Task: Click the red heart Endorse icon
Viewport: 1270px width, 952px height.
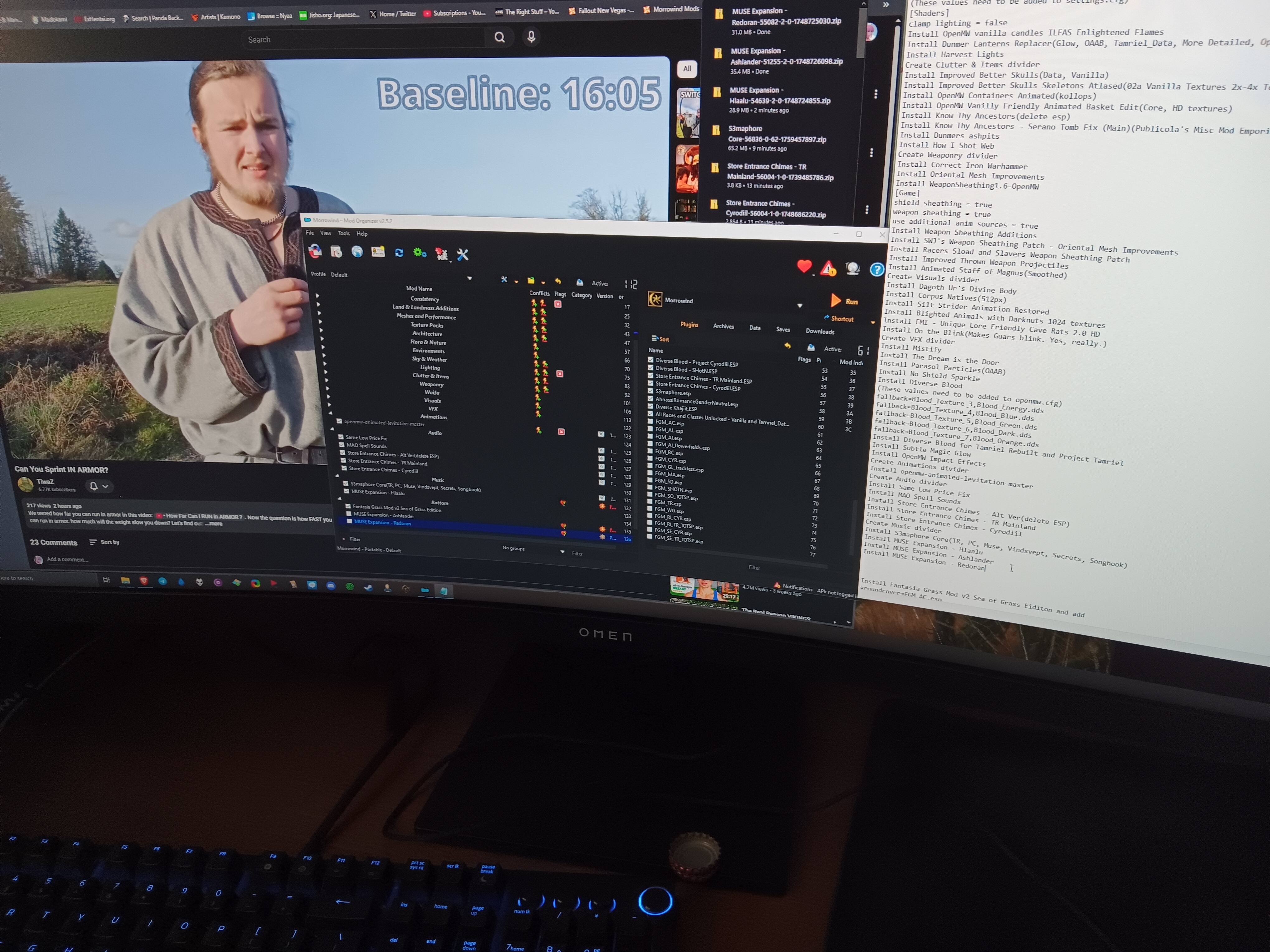Action: (x=804, y=266)
